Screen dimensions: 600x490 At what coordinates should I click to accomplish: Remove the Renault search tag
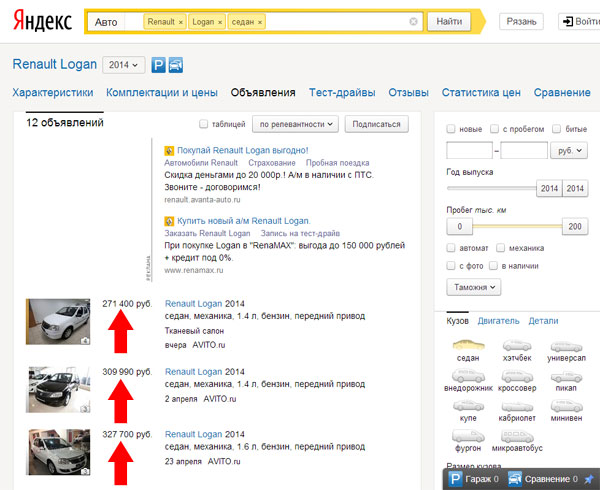pos(181,22)
